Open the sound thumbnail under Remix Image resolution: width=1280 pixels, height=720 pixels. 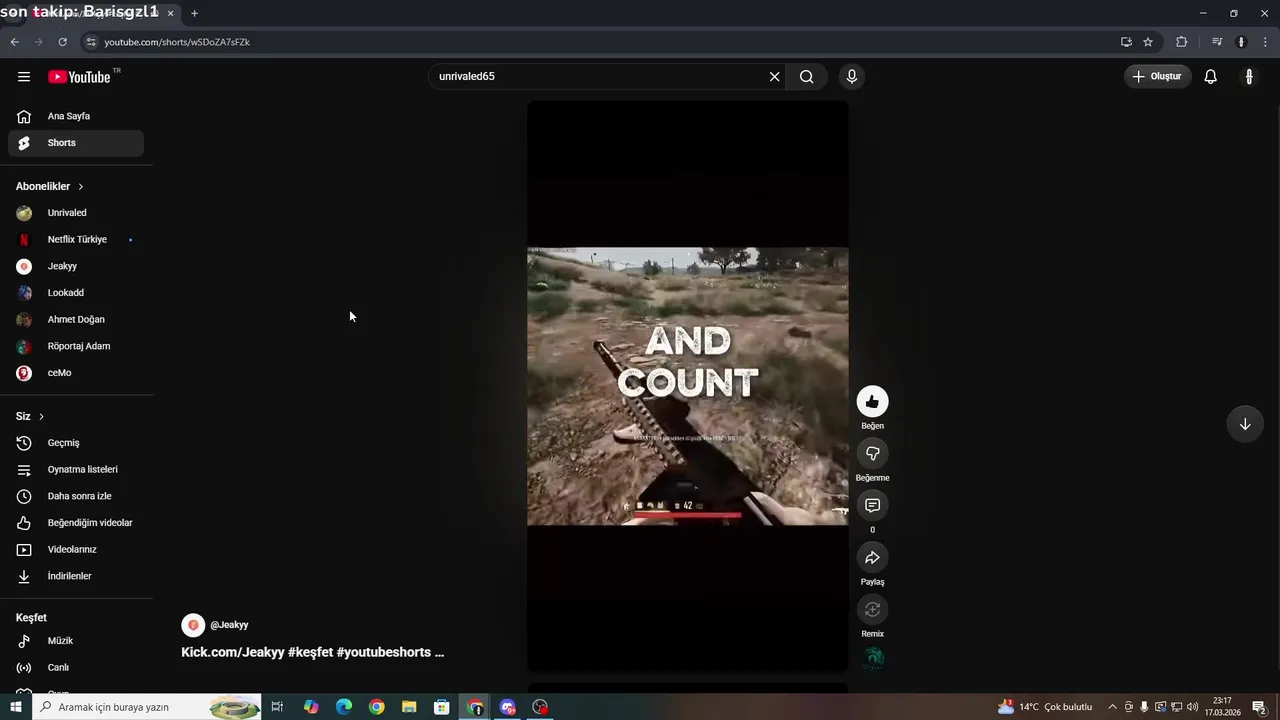click(874, 658)
